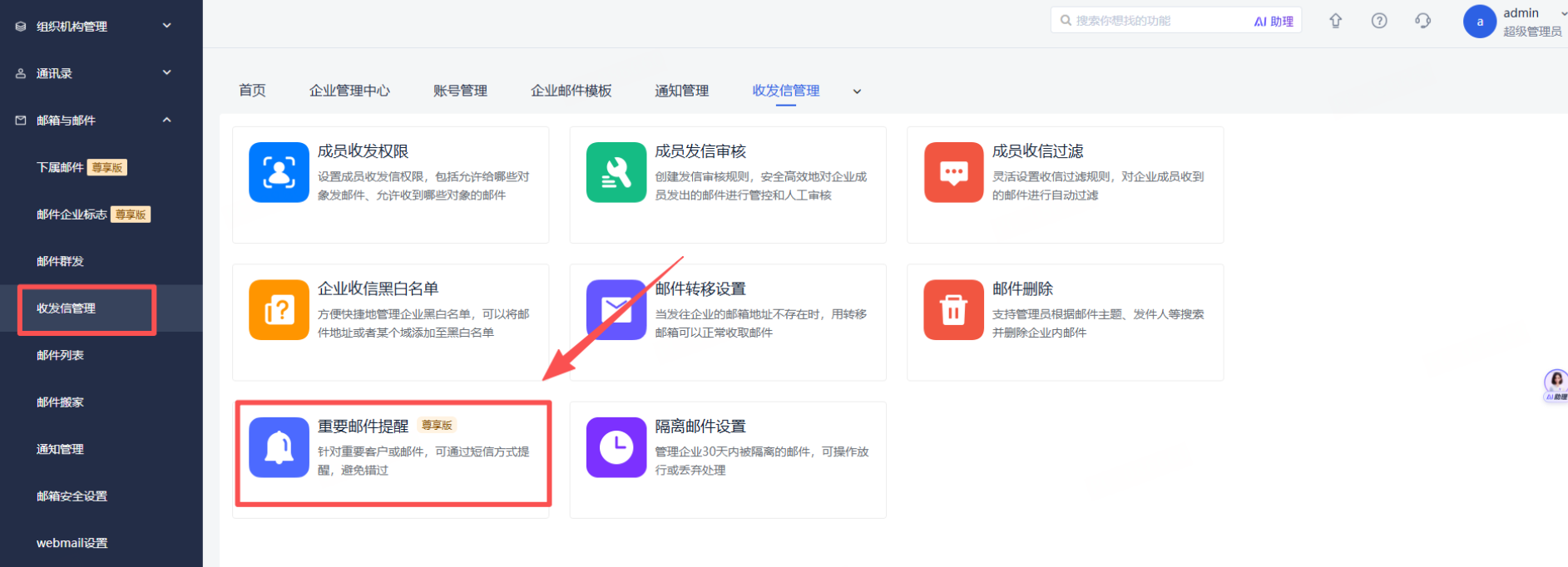The height and width of the screenshot is (567, 1568).
Task: Open webmail设置 in the sidebar
Action: pyautogui.click(x=72, y=543)
